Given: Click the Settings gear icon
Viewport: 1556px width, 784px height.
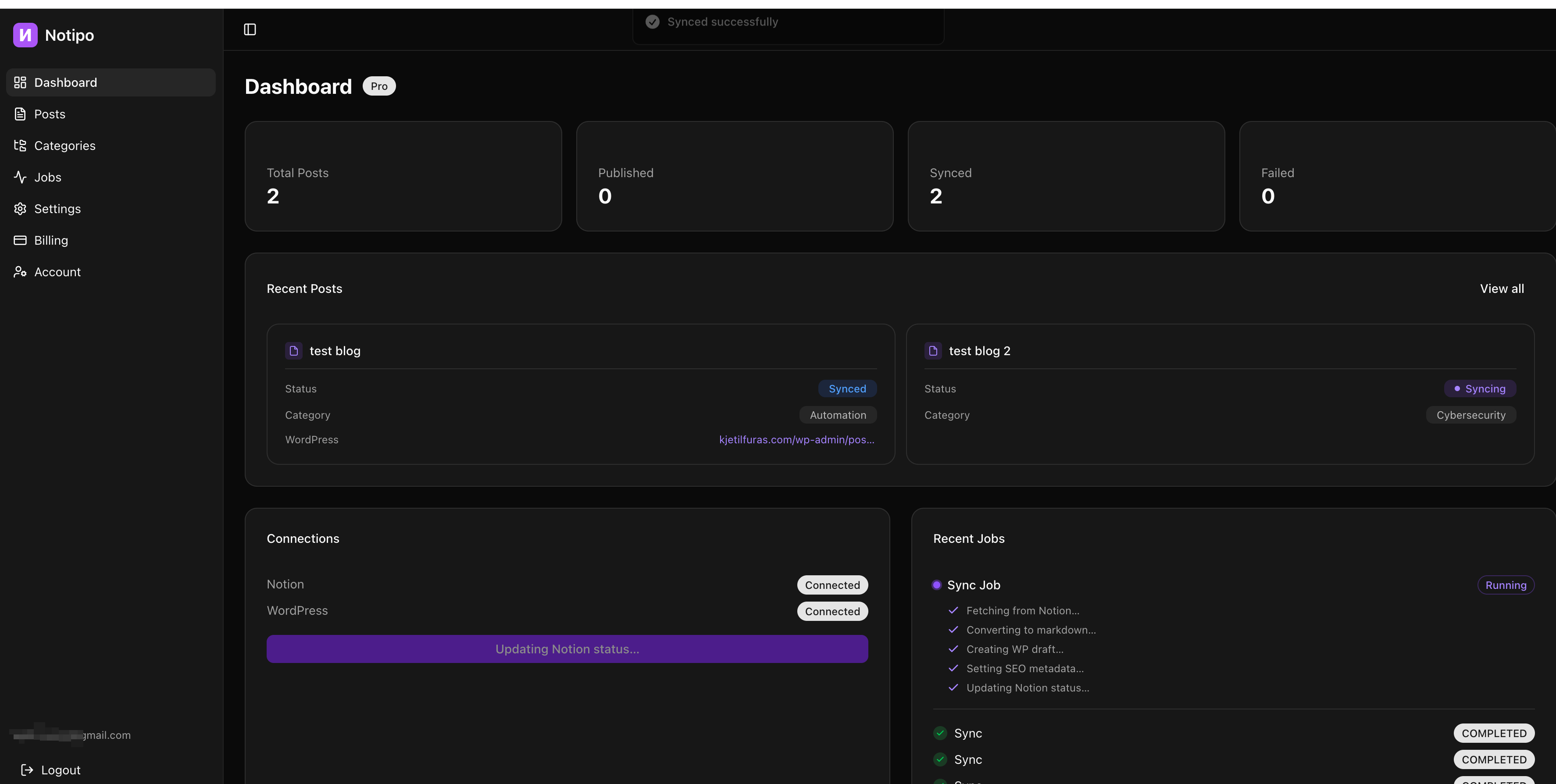Looking at the screenshot, I should point(20,208).
